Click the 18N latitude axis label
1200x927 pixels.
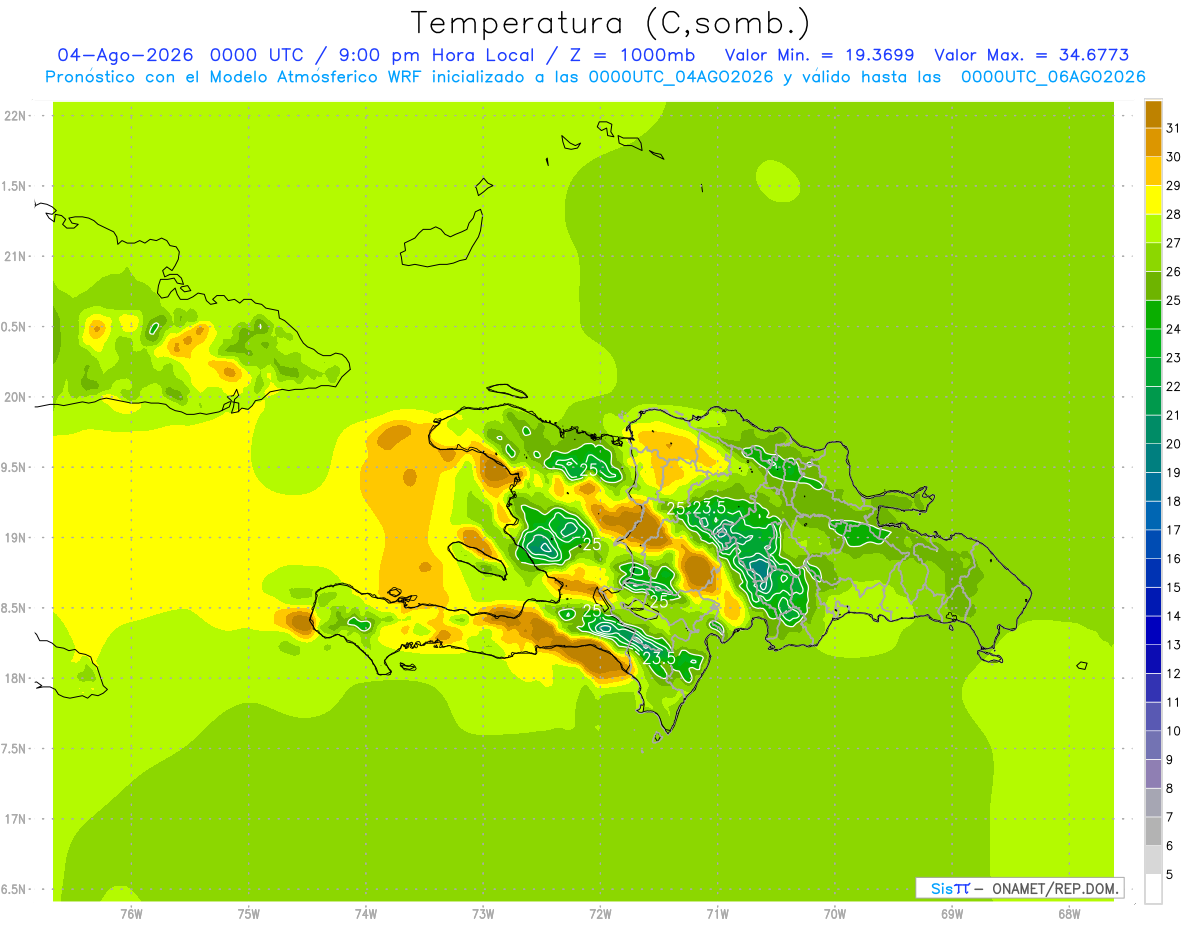coord(15,678)
